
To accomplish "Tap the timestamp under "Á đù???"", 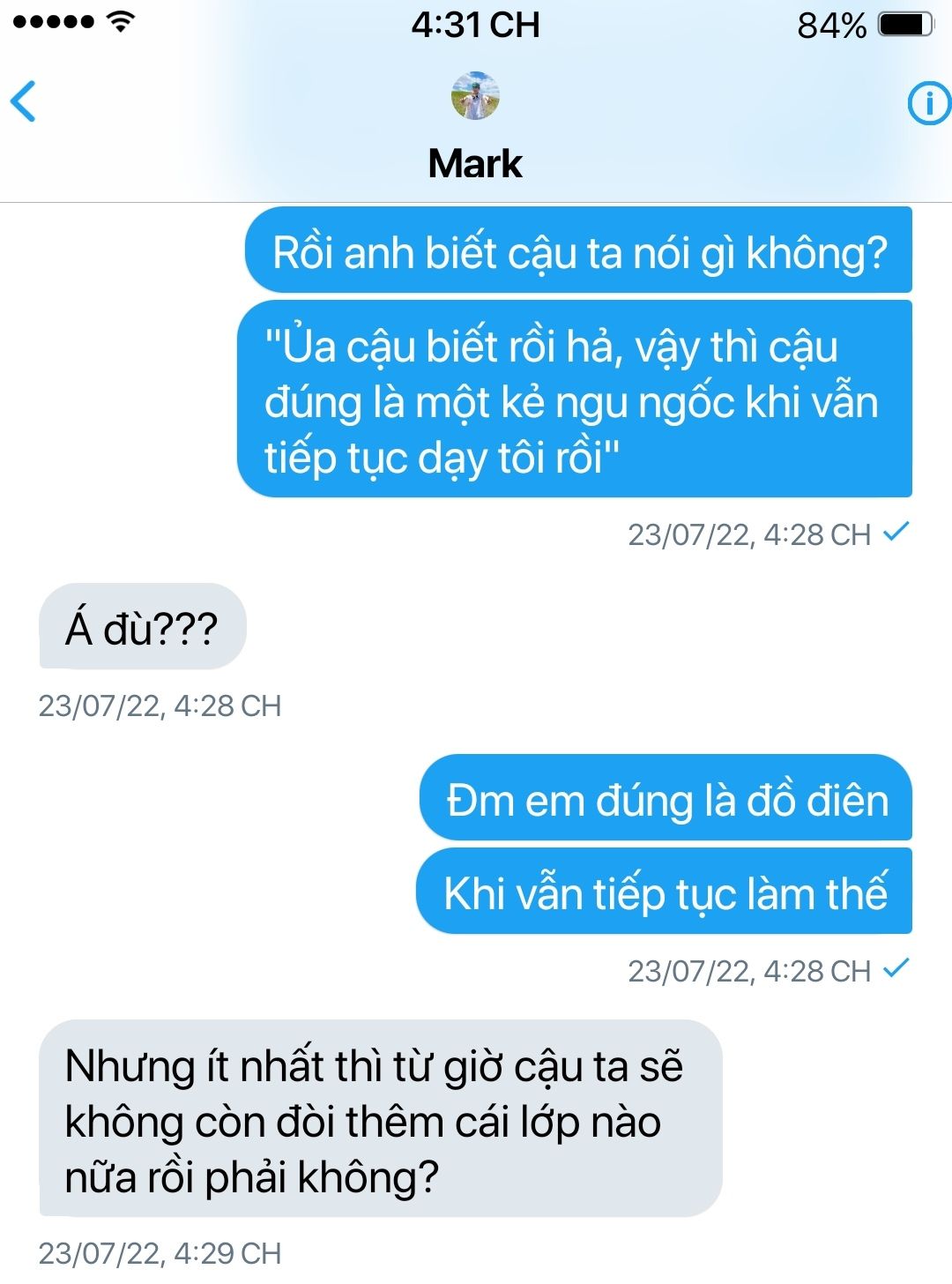I will (160, 705).
